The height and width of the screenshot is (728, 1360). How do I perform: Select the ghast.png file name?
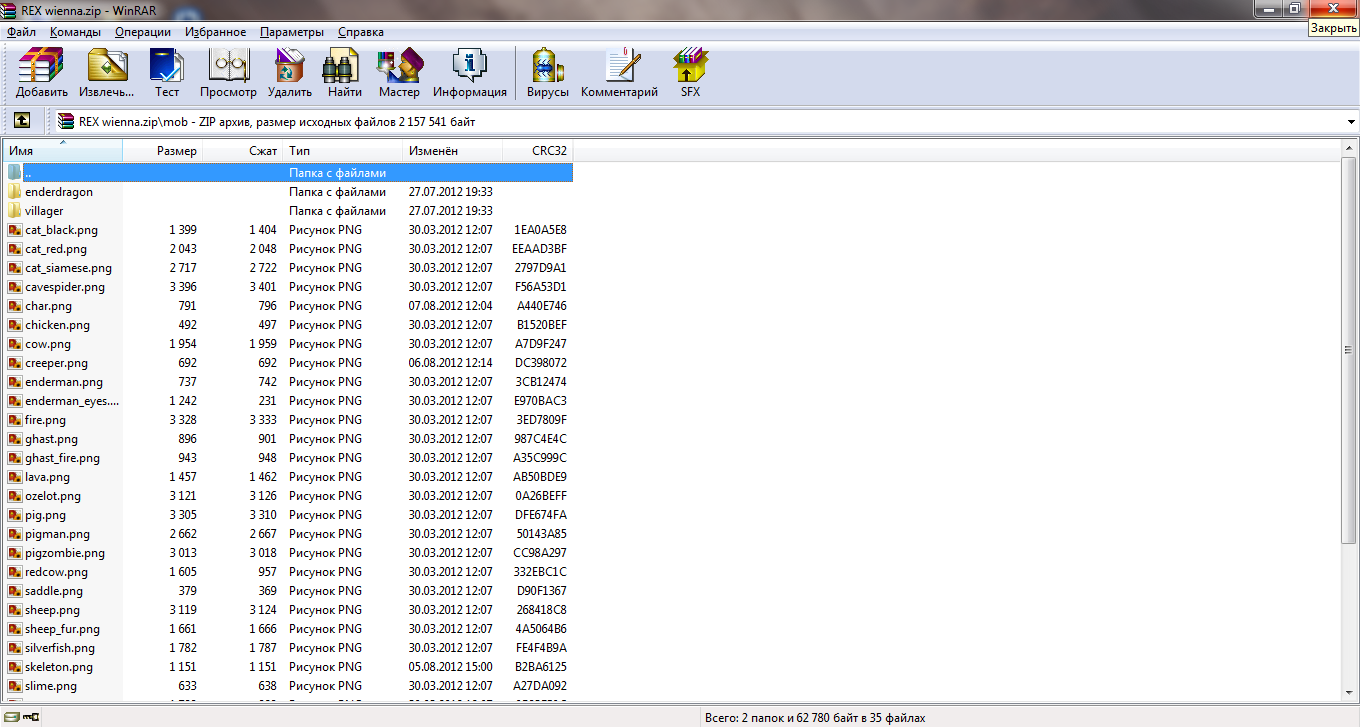(52, 439)
